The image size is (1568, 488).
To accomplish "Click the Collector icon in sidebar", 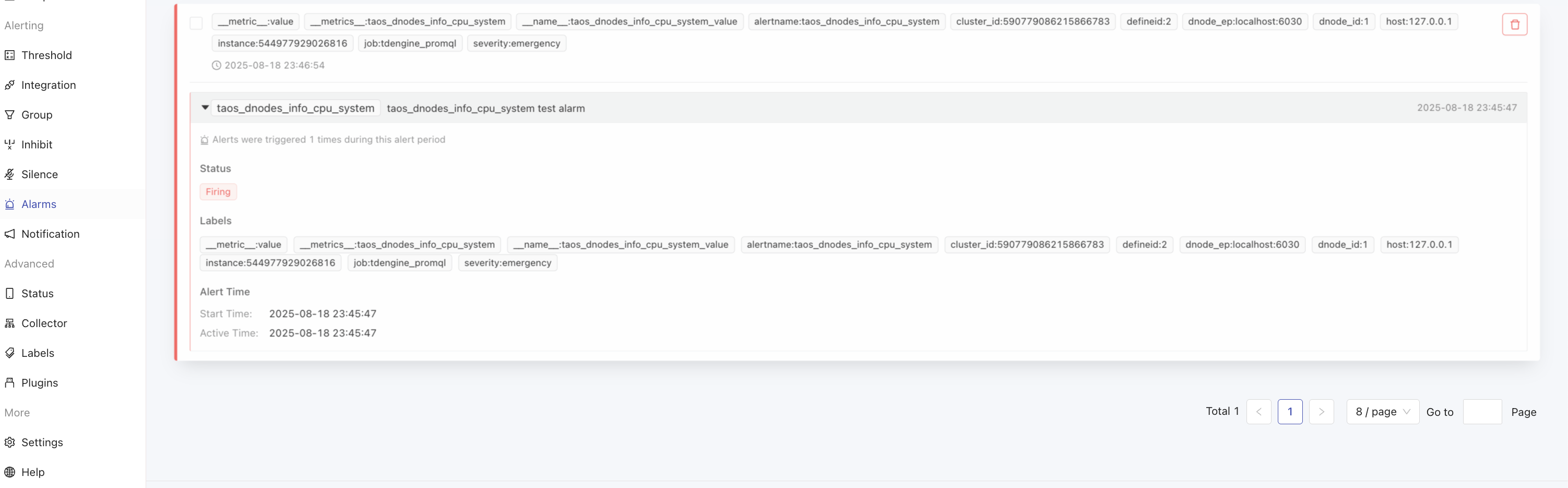I will 10,323.
